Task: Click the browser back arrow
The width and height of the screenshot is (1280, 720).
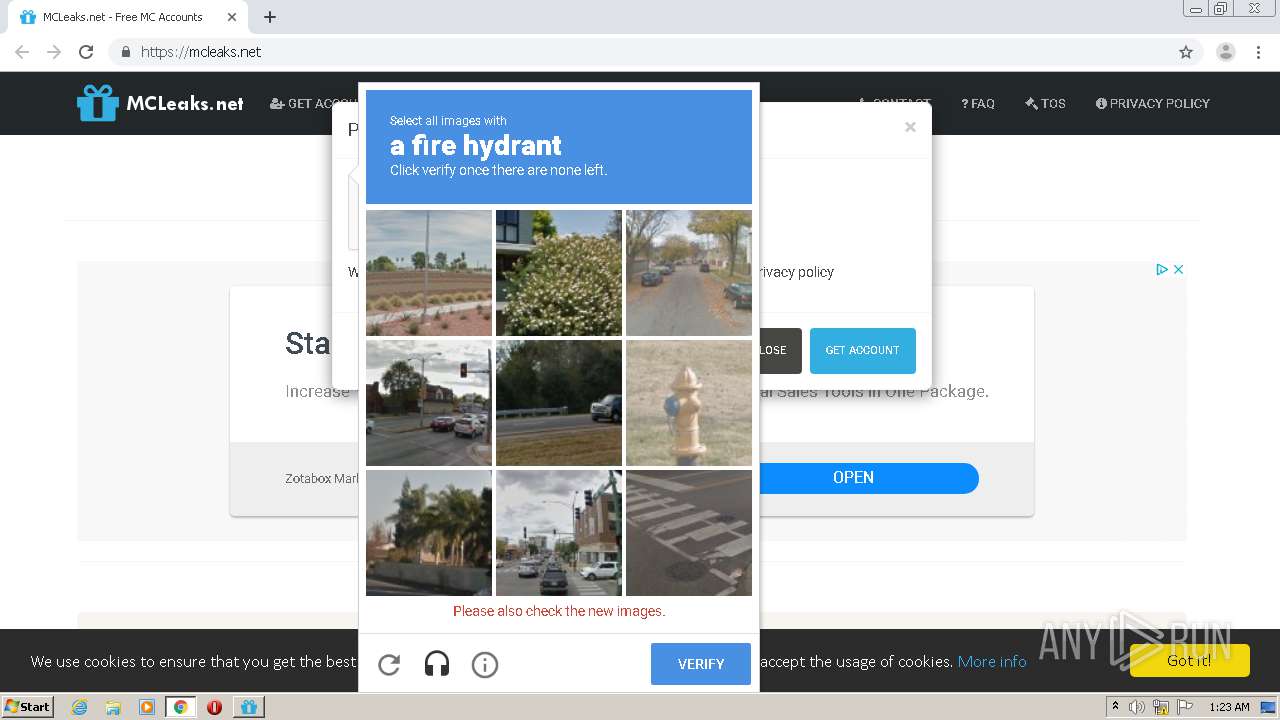Action: pyautogui.click(x=22, y=52)
